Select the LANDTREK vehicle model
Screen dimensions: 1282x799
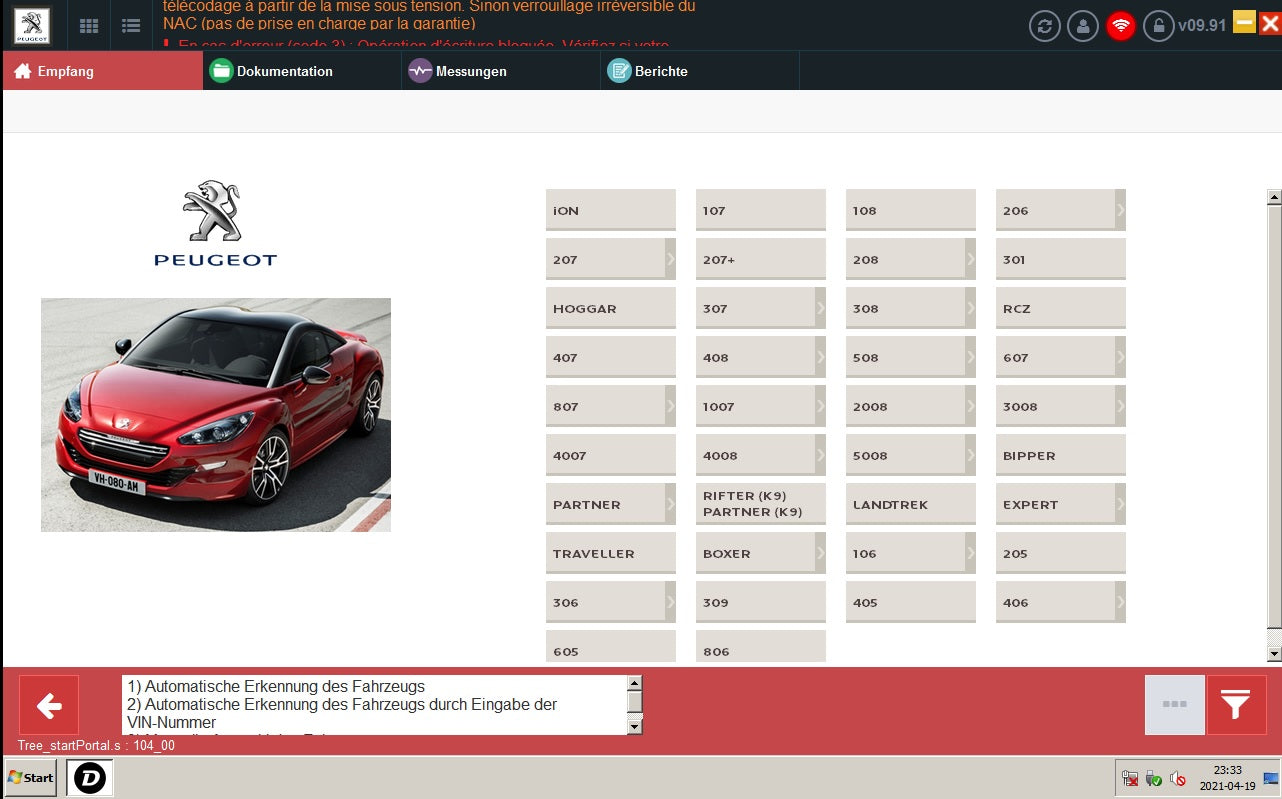click(910, 504)
